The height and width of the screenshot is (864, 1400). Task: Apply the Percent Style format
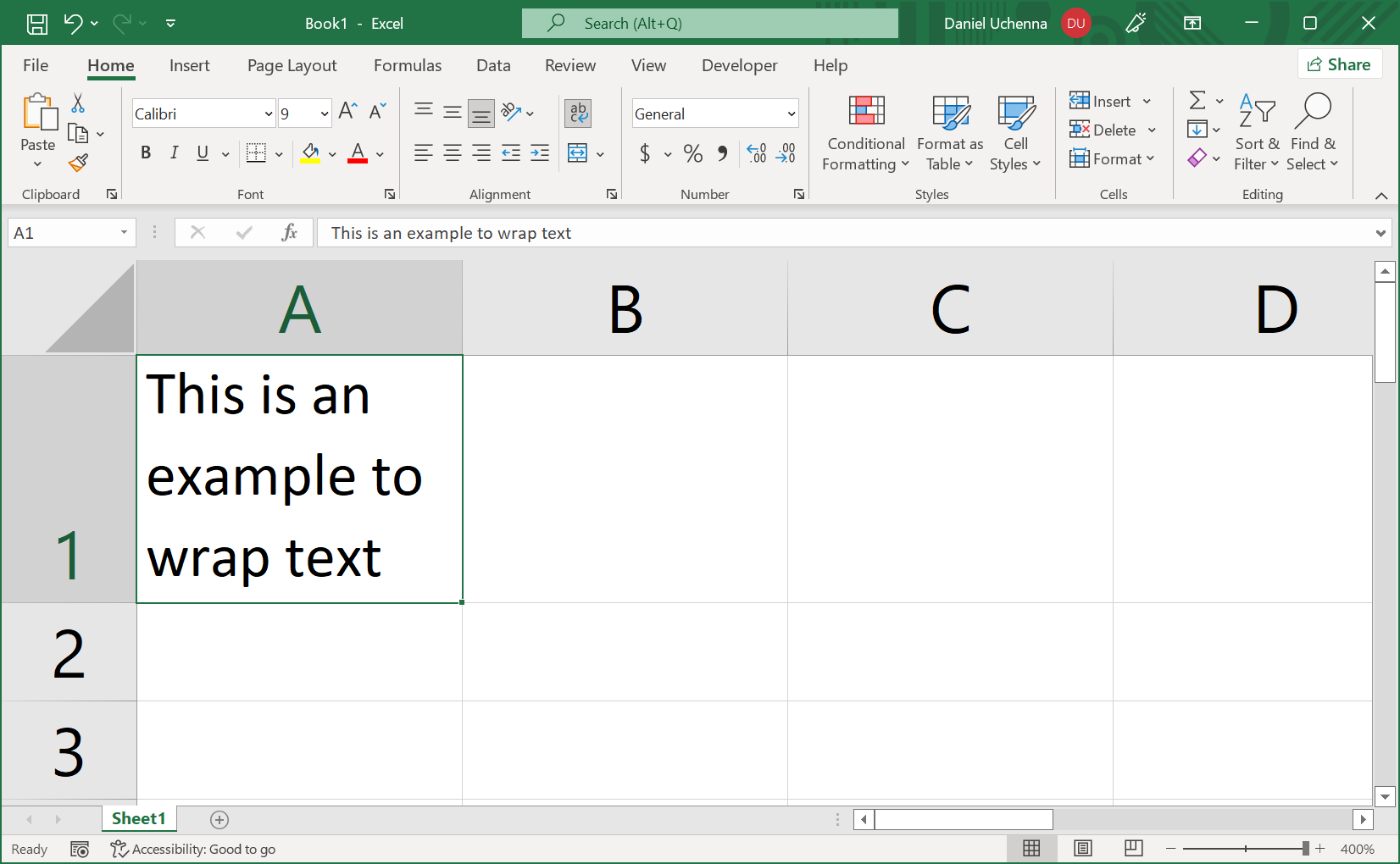[x=692, y=153]
